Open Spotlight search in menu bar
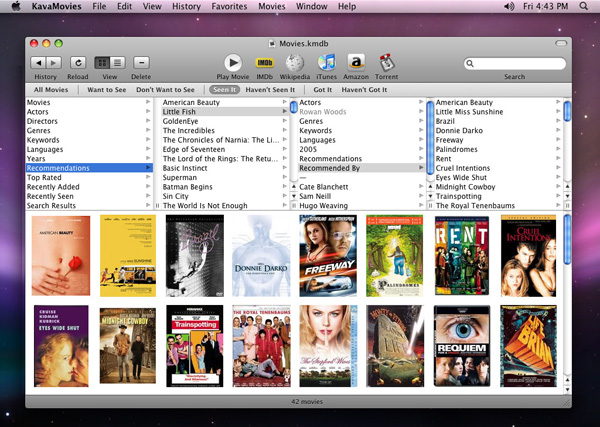 tap(584, 7)
